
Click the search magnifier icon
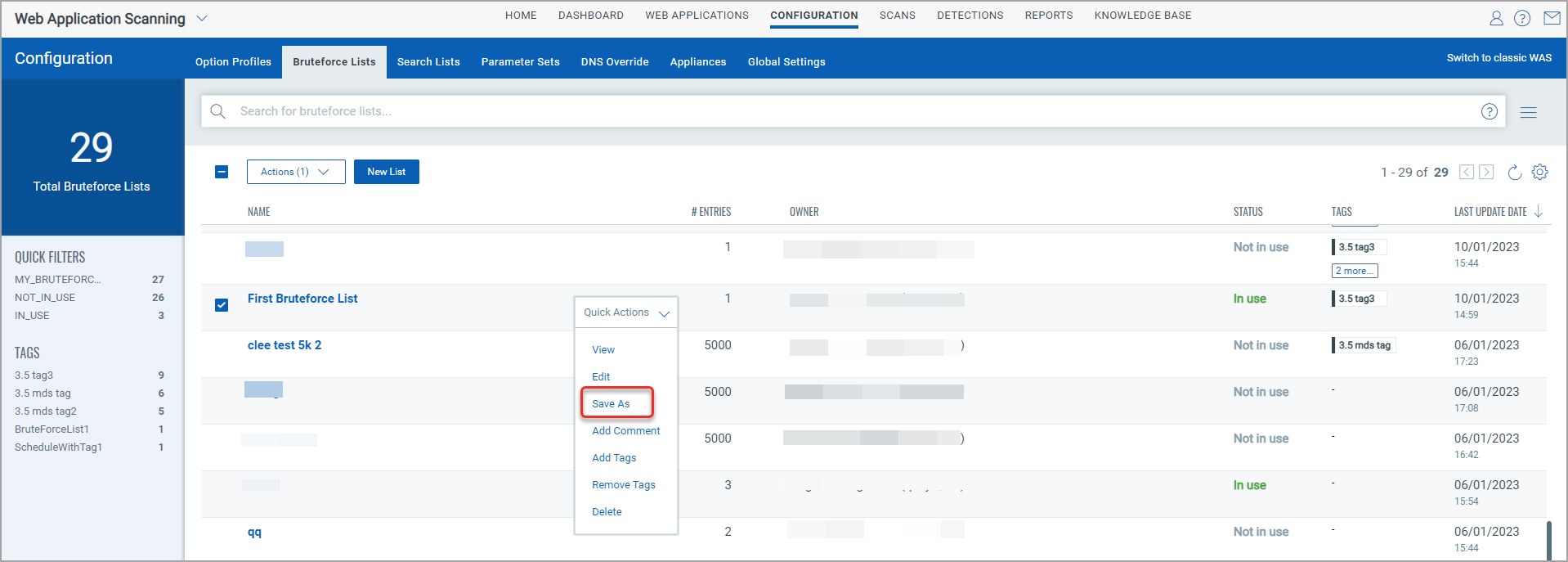[x=217, y=111]
